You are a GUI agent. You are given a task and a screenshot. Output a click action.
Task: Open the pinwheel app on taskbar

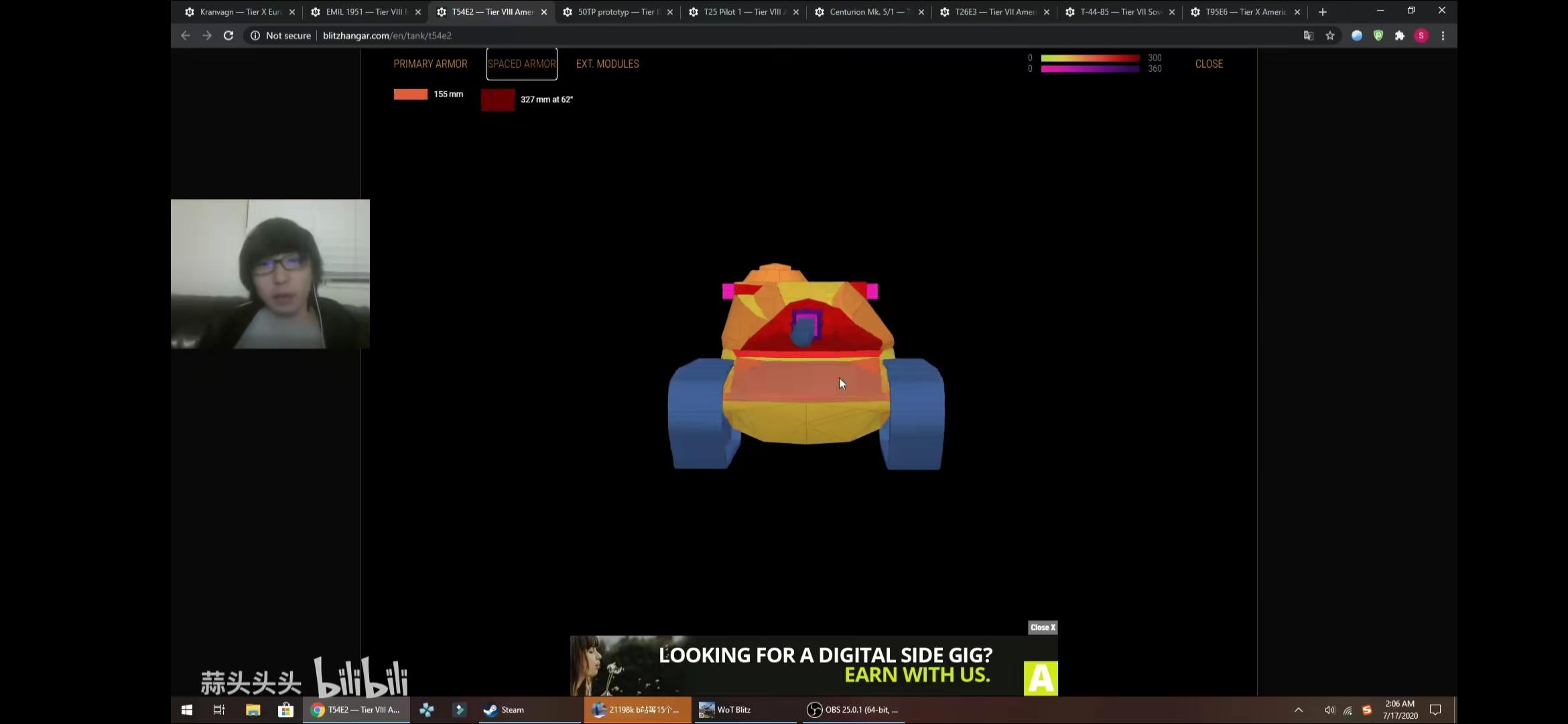[x=427, y=709]
